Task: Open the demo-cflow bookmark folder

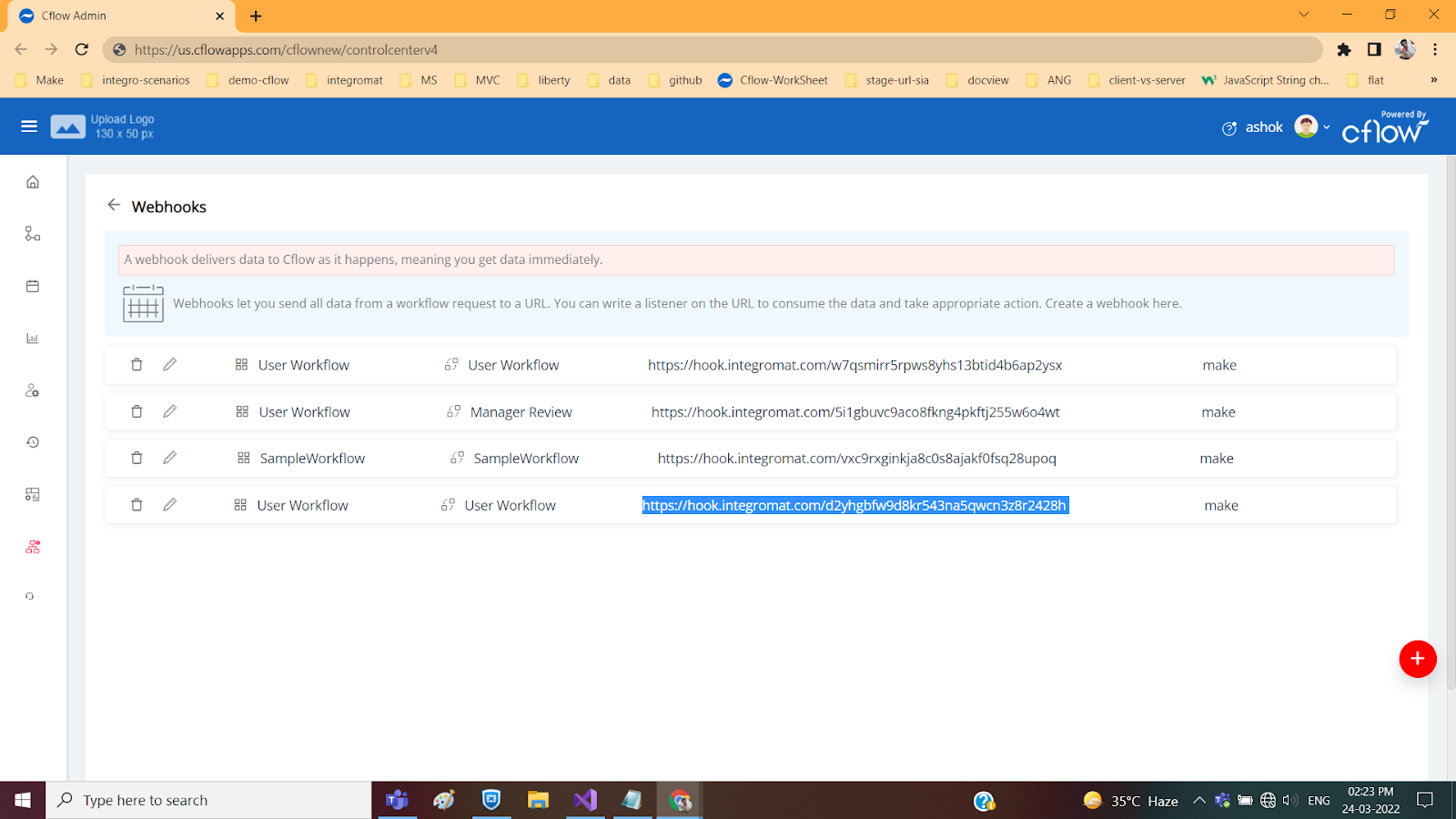Action: coord(248,80)
